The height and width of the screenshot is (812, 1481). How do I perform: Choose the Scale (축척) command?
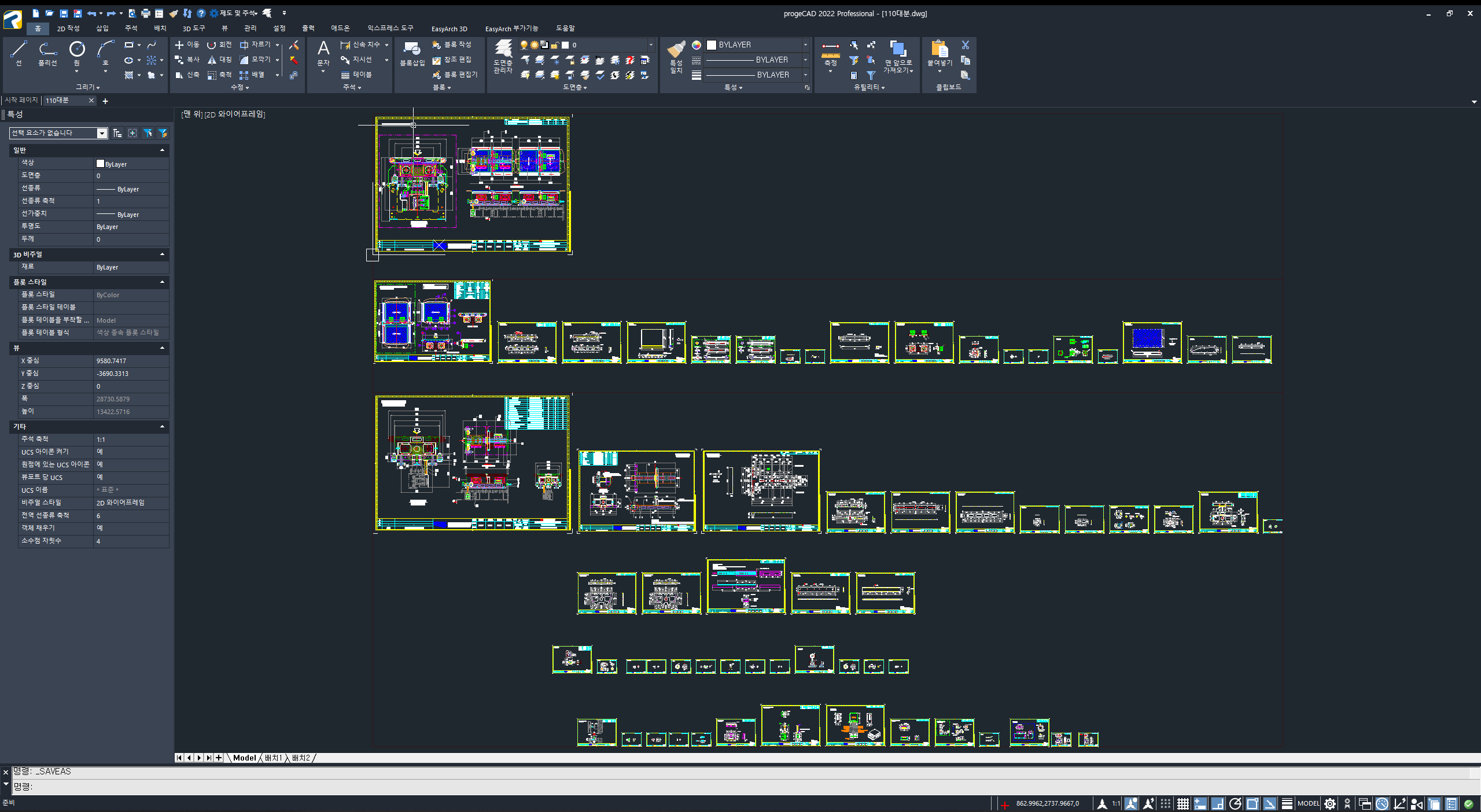[219, 75]
